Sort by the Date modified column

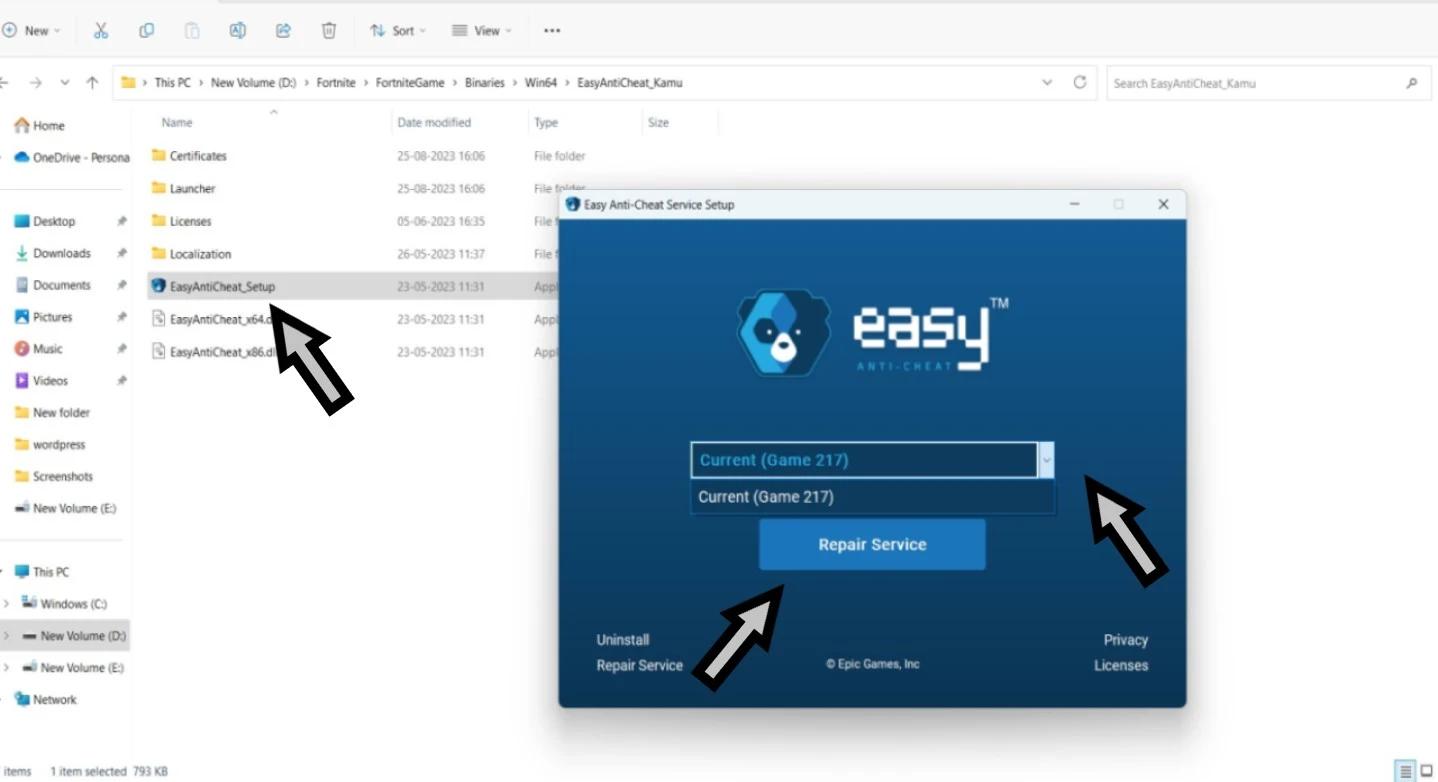[434, 122]
